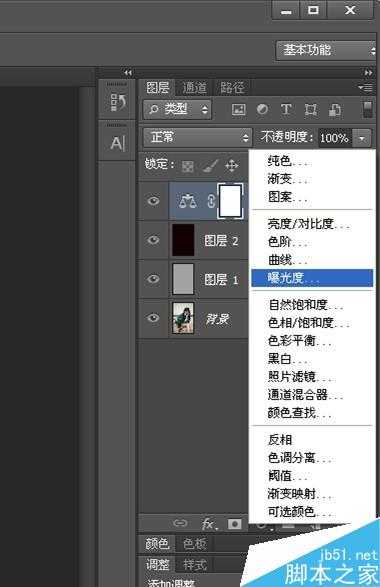
Task: Switch to the 色板 tab
Action: [x=194, y=544]
